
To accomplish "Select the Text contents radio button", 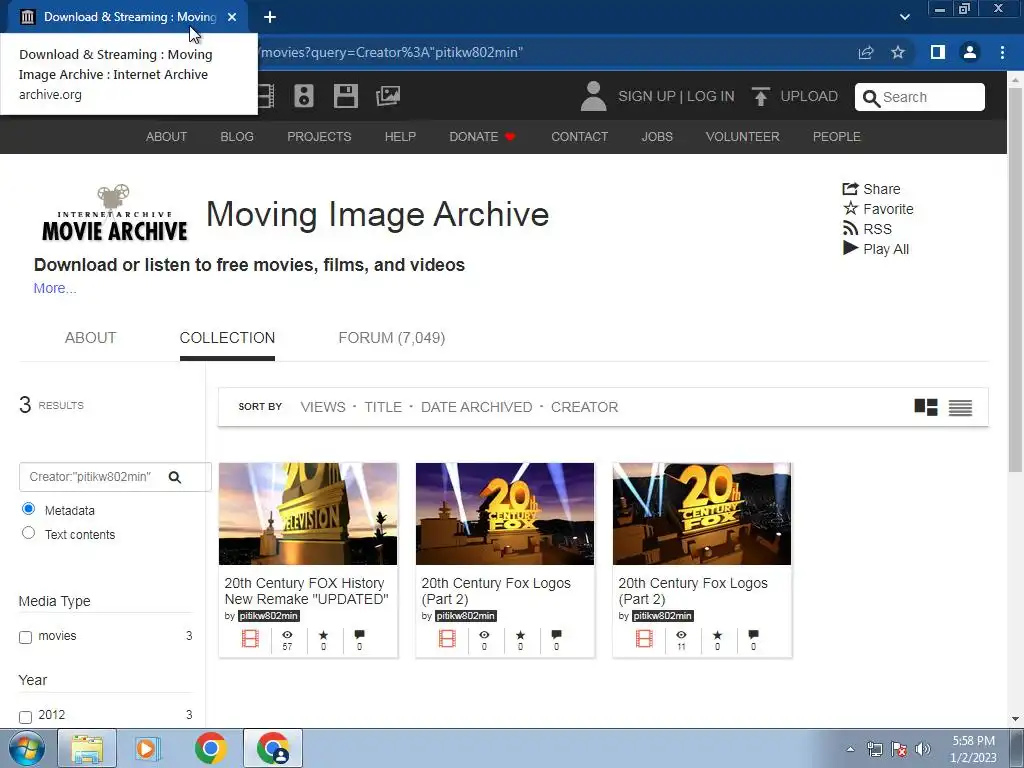I will [x=28, y=533].
